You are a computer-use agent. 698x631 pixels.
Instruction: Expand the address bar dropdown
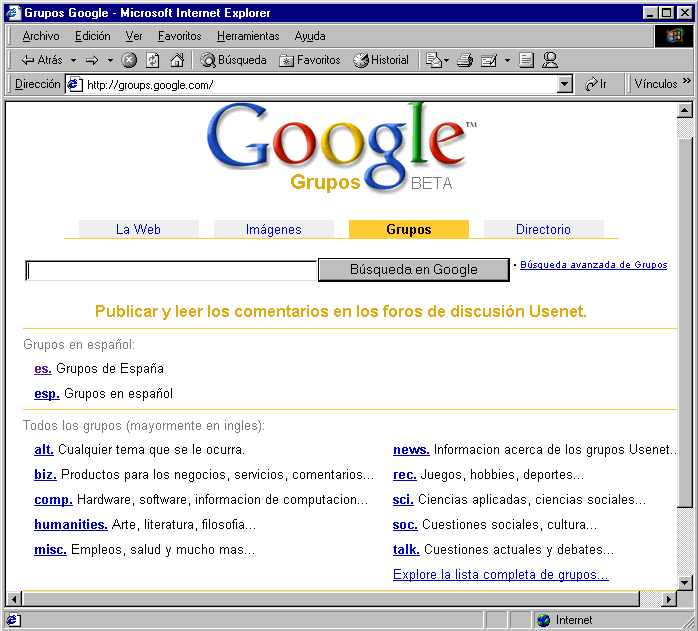[x=564, y=84]
